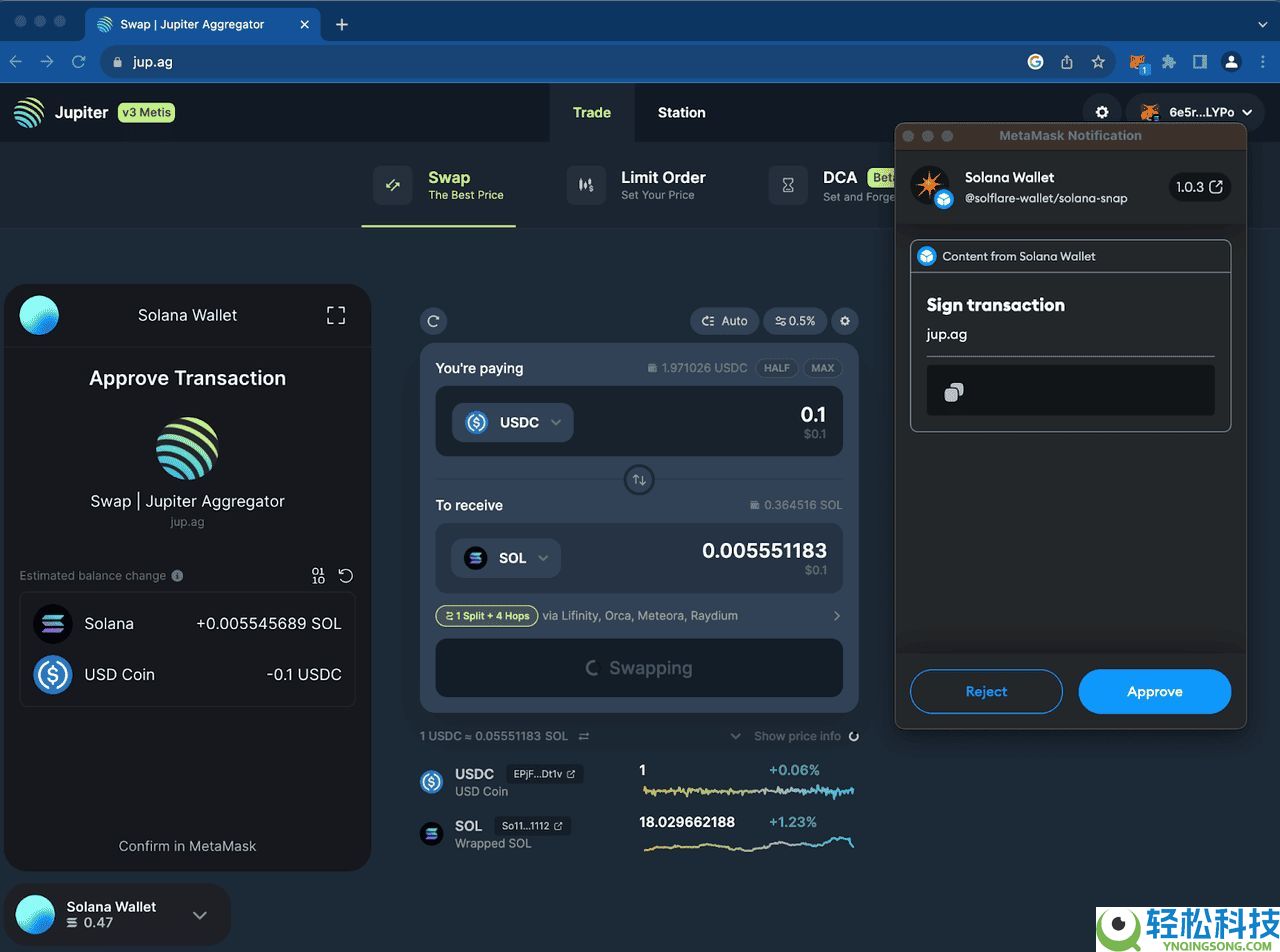1280x952 pixels.
Task: Switch paying and receiving tokens arrows
Action: point(639,480)
